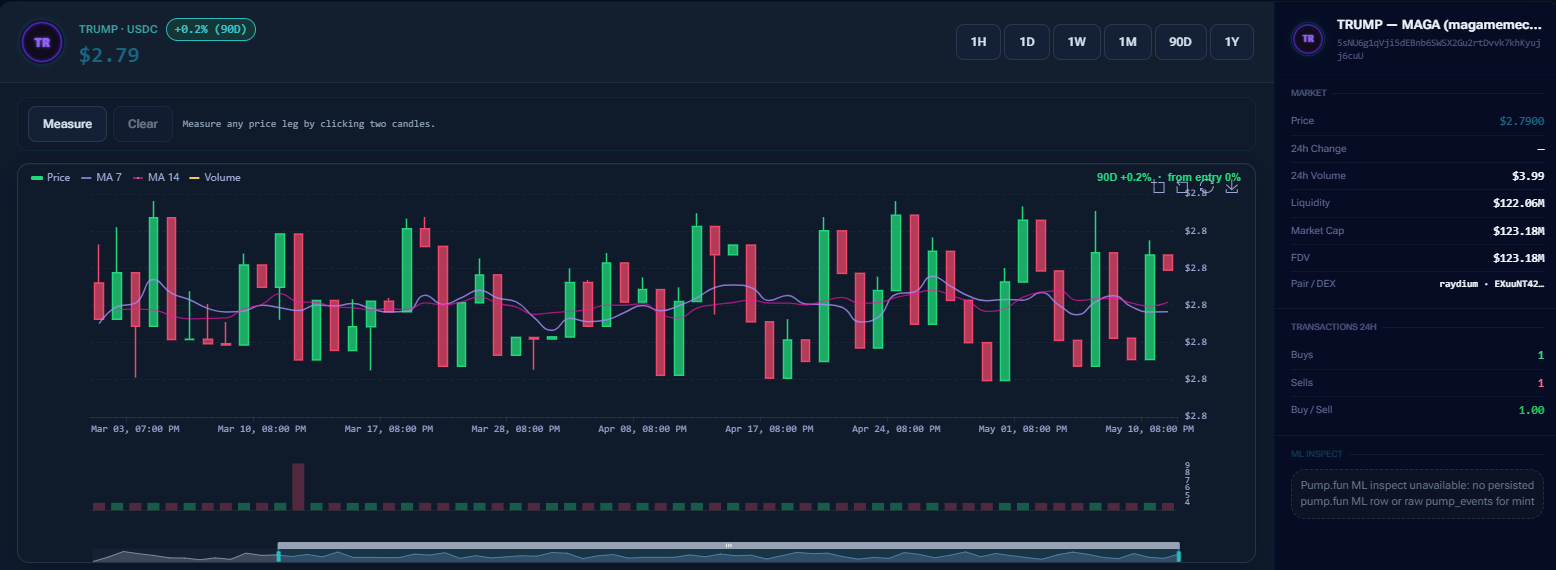Click the 24h Volume value $3.99

pyautogui.click(x=1528, y=176)
